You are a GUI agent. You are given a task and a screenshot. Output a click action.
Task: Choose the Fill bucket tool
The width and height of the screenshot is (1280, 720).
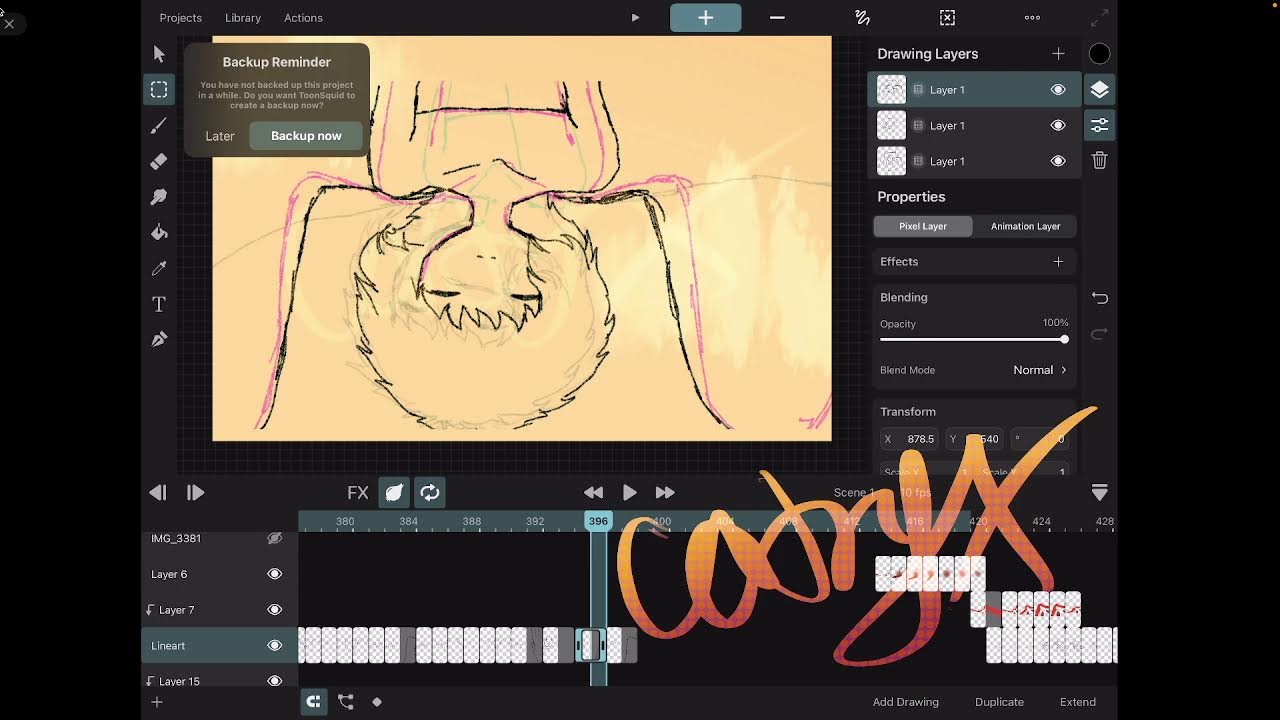pos(159,232)
